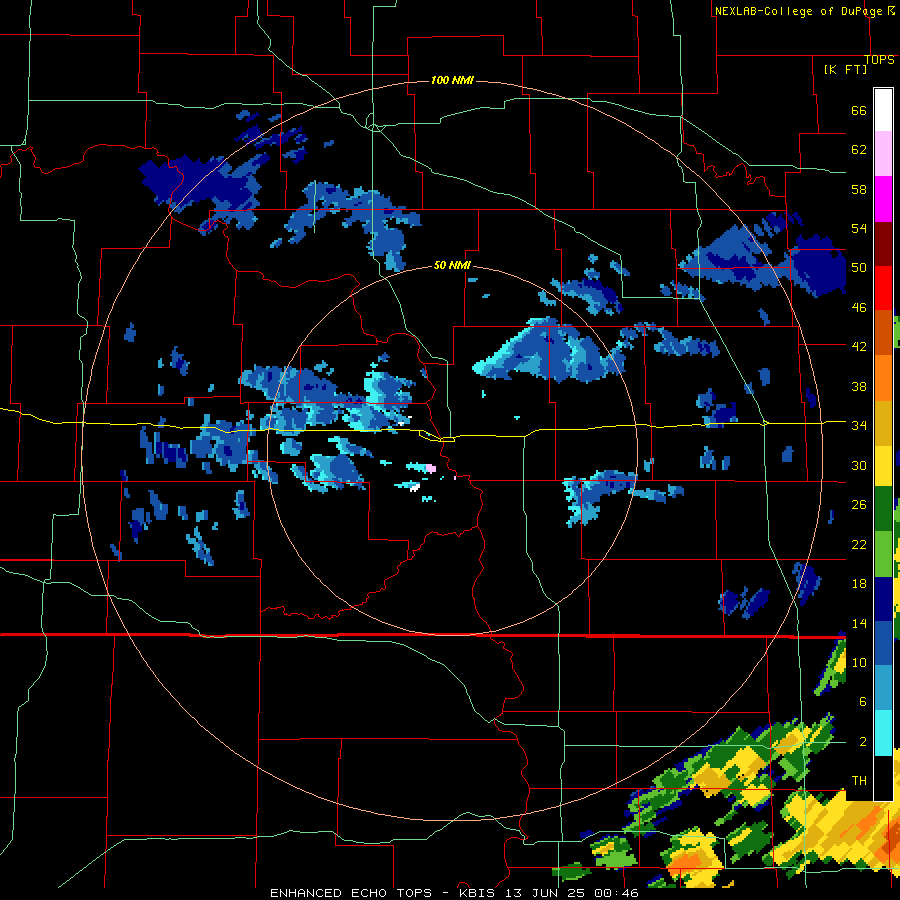
Task: Click the 50 NMI range ring label
Action: (x=452, y=265)
